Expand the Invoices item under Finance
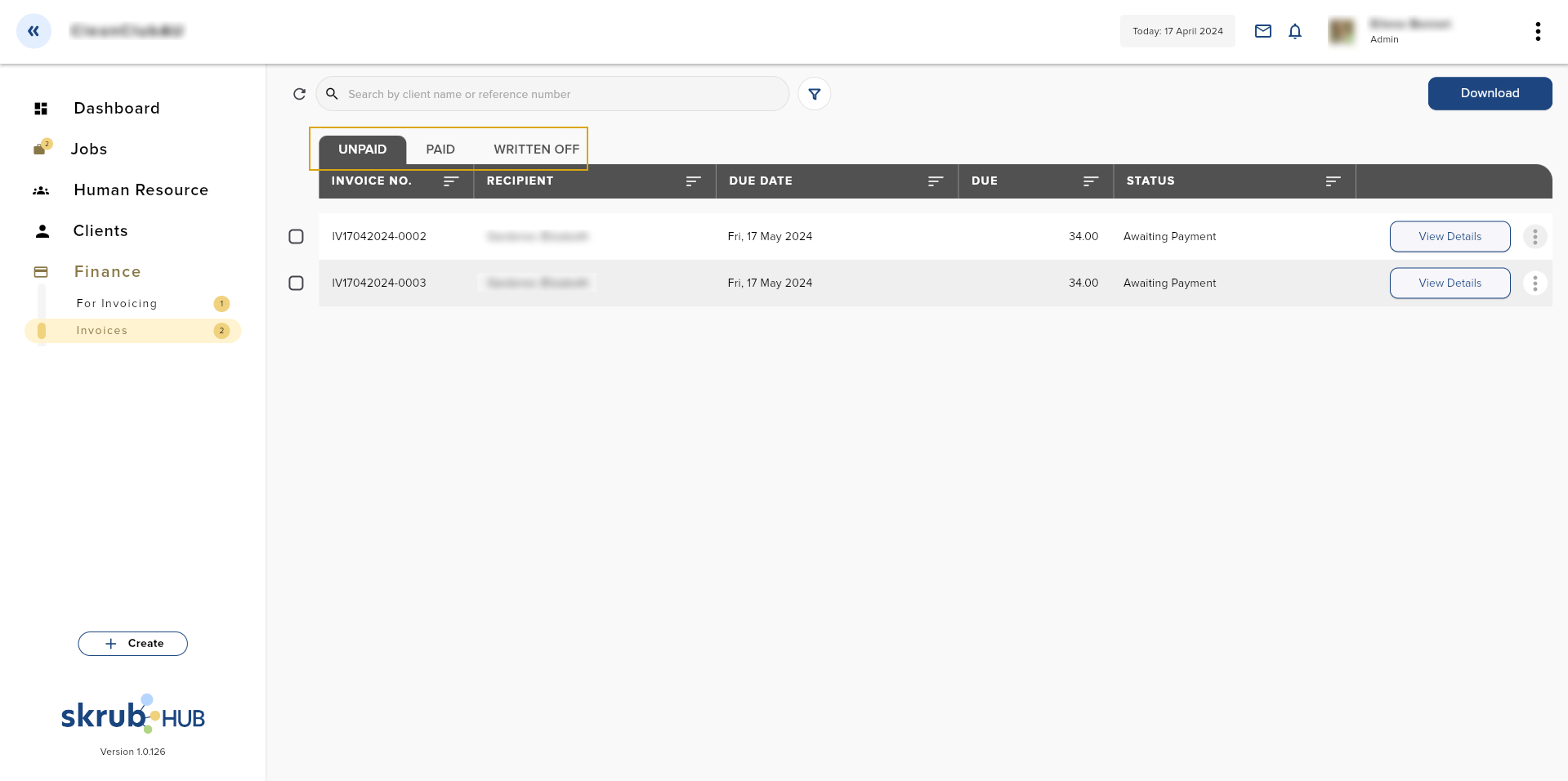 tap(101, 330)
